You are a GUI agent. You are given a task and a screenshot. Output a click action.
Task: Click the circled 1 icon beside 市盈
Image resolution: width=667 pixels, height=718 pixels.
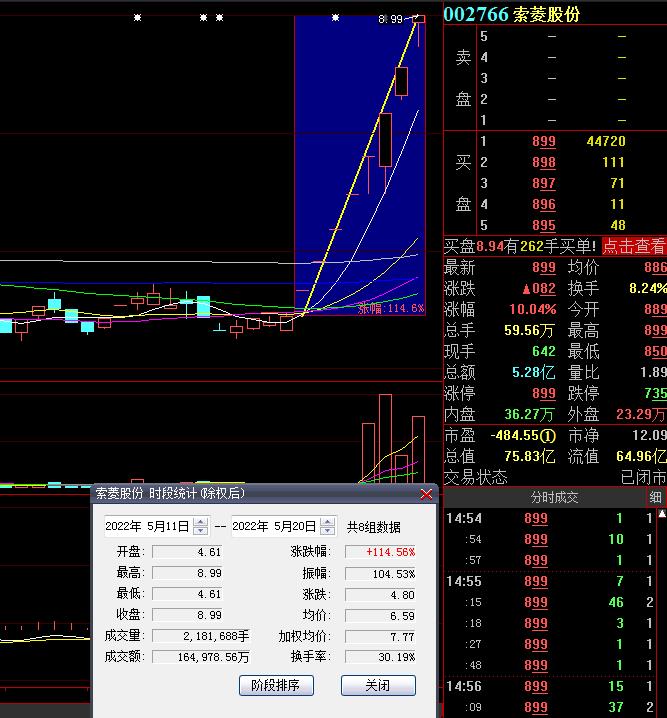coord(547,436)
